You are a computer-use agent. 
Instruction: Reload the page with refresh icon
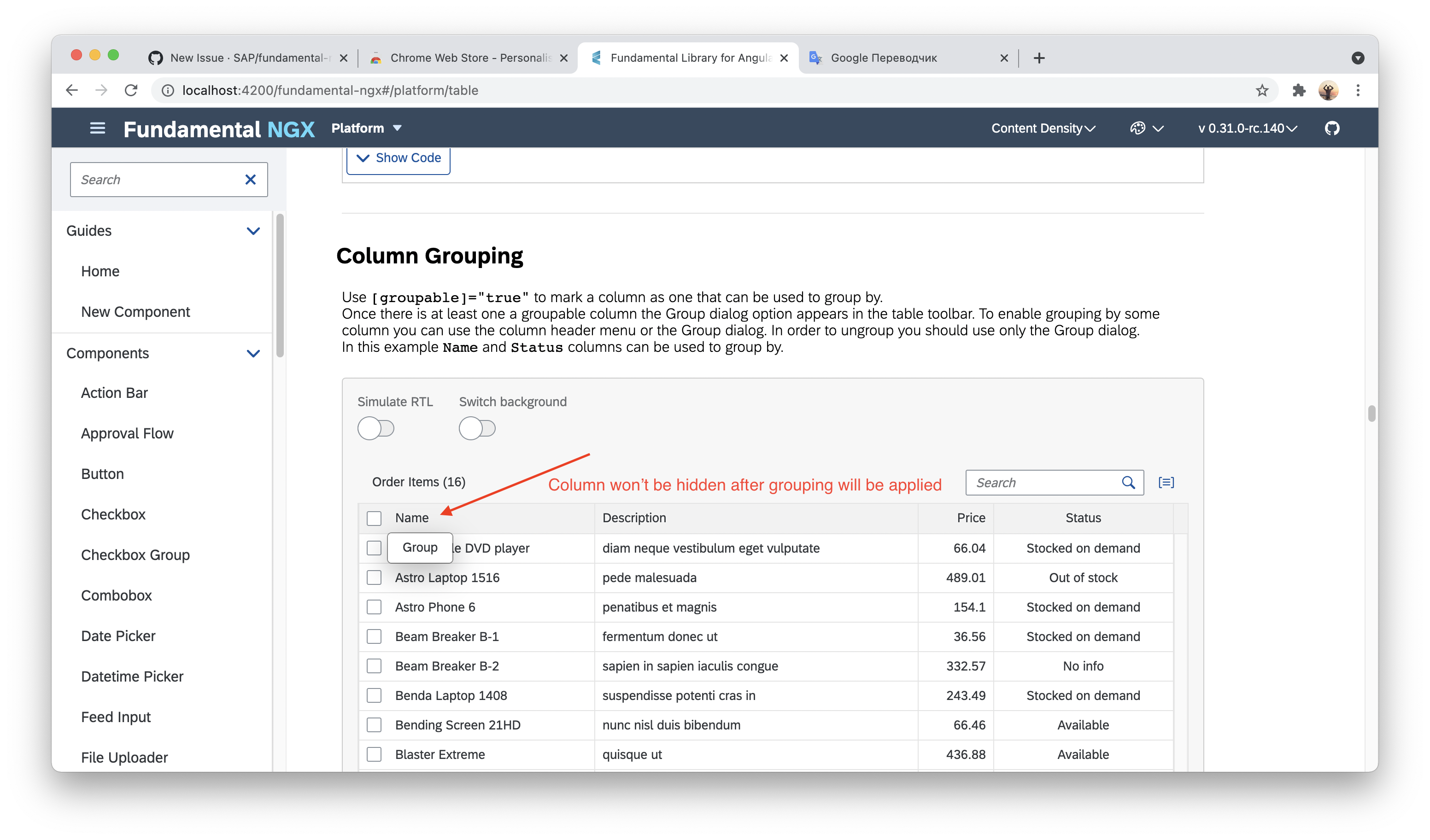coord(131,90)
